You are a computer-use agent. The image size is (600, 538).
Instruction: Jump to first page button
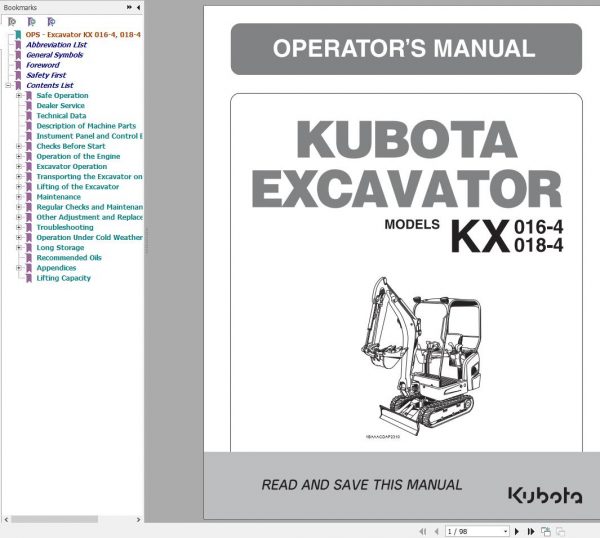pyautogui.click(x=423, y=531)
